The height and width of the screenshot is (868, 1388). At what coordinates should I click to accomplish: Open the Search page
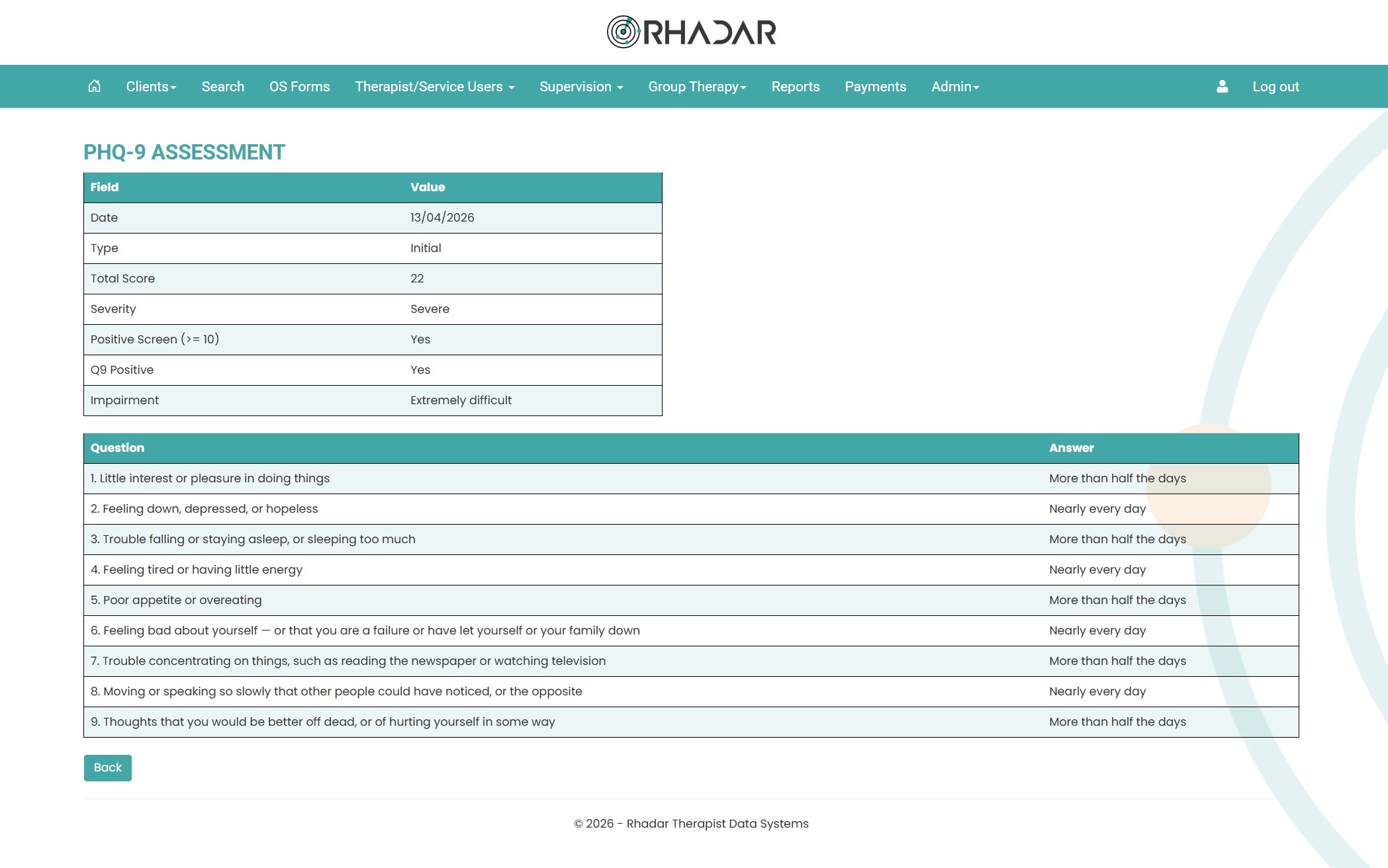pyautogui.click(x=223, y=87)
